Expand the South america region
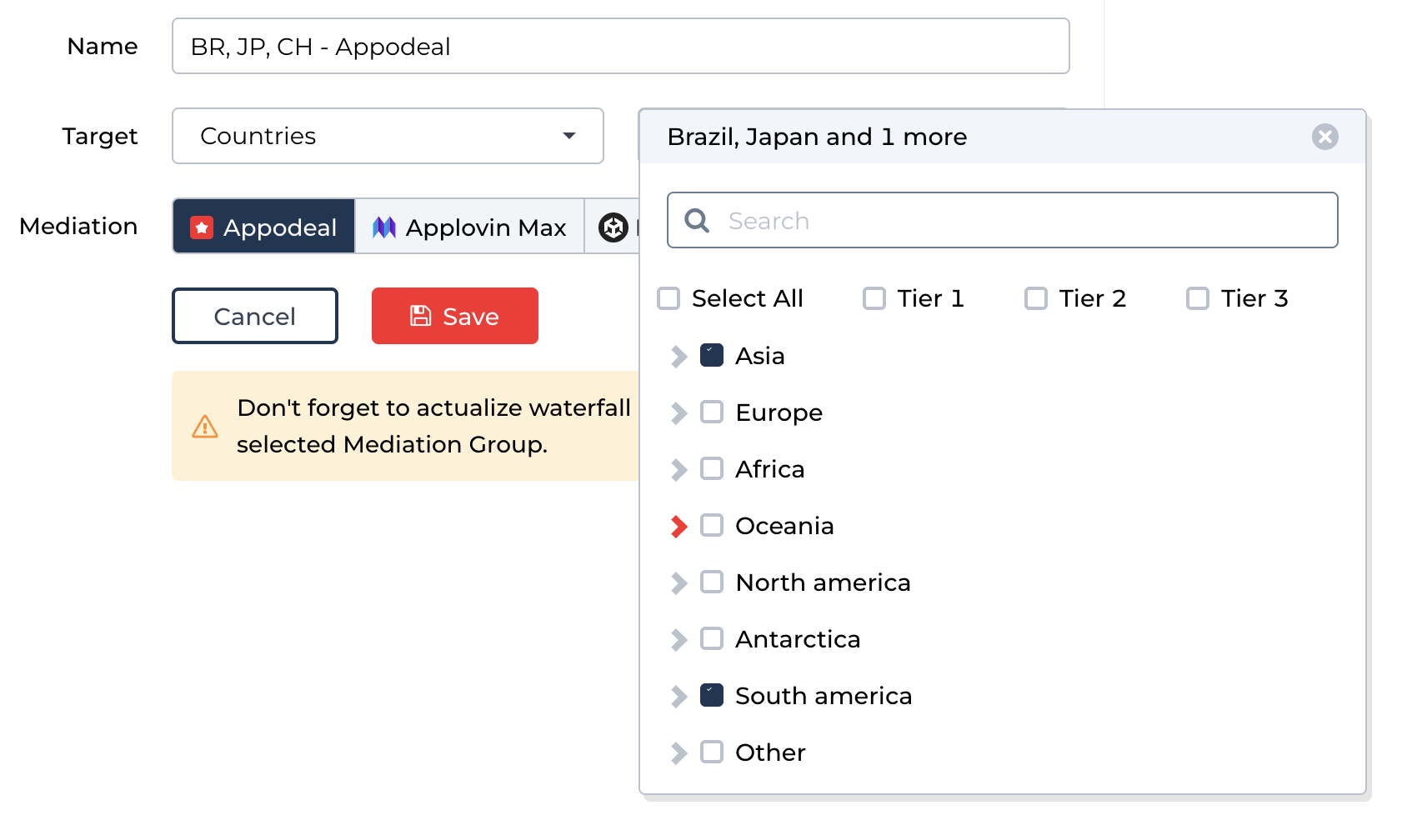 [678, 696]
